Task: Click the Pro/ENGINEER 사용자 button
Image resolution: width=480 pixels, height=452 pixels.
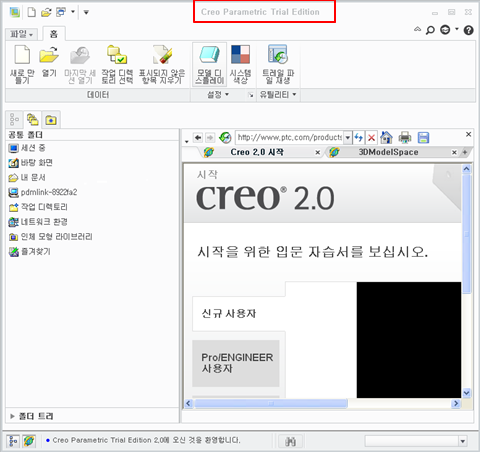Action: pos(236,363)
